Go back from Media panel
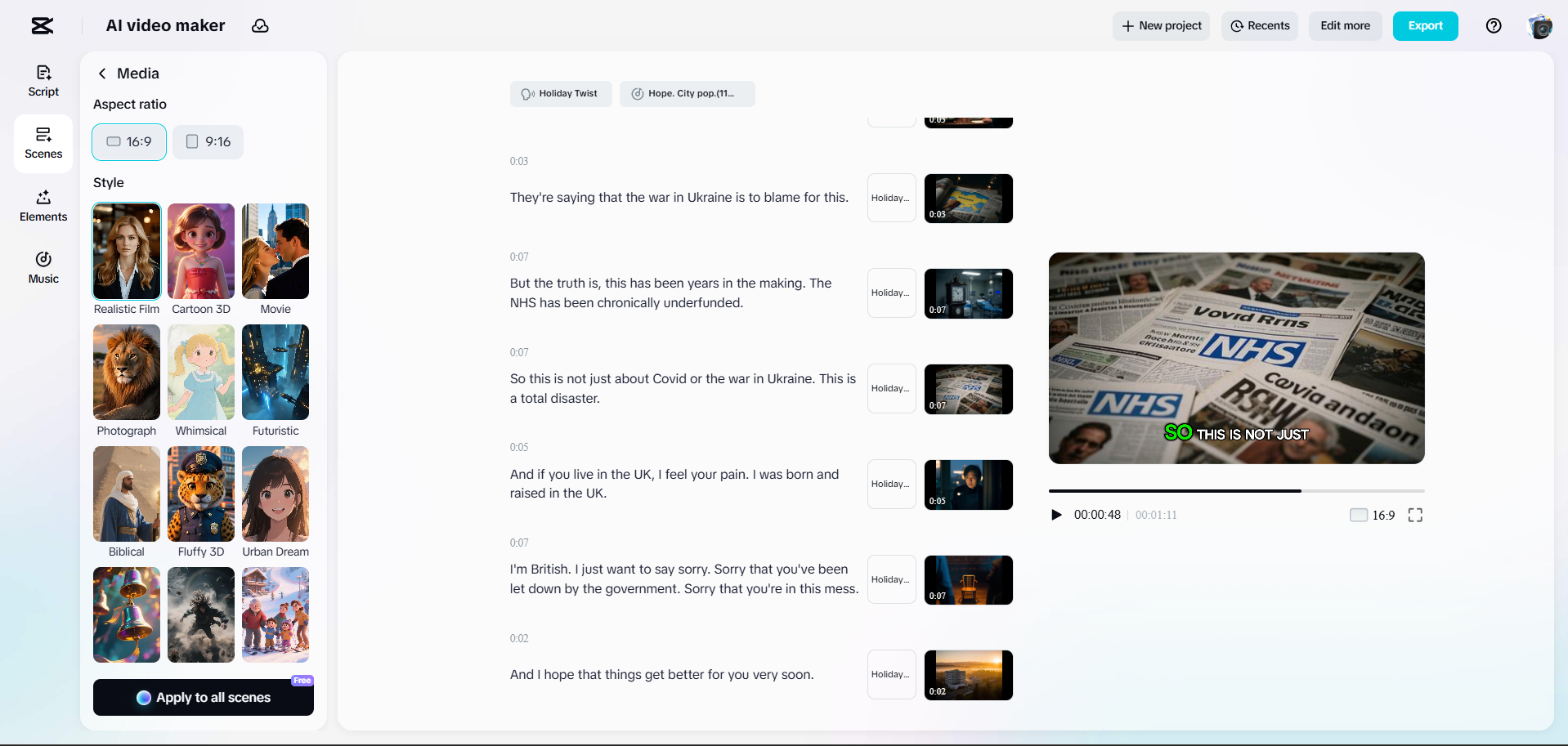1568x746 pixels. tap(102, 74)
